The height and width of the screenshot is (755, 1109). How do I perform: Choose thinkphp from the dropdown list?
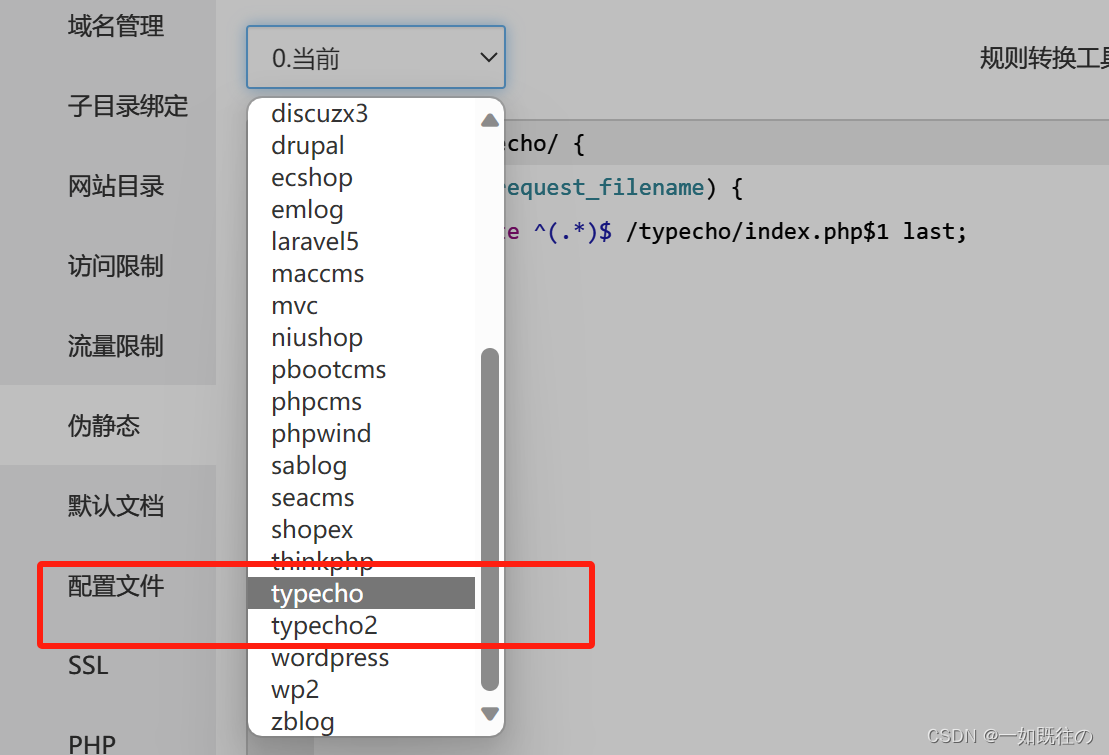pyautogui.click(x=322, y=561)
